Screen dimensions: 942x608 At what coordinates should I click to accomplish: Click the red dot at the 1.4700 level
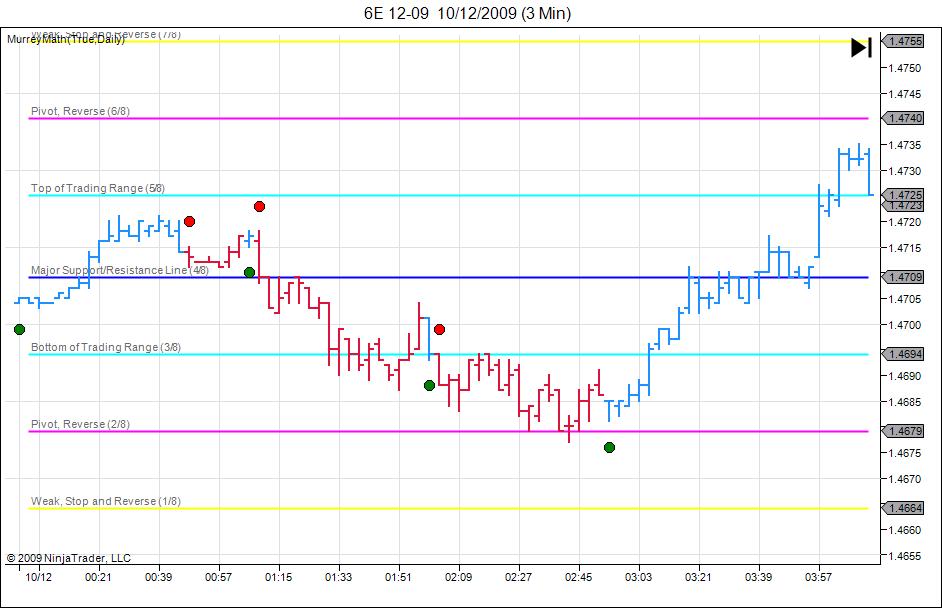439,329
